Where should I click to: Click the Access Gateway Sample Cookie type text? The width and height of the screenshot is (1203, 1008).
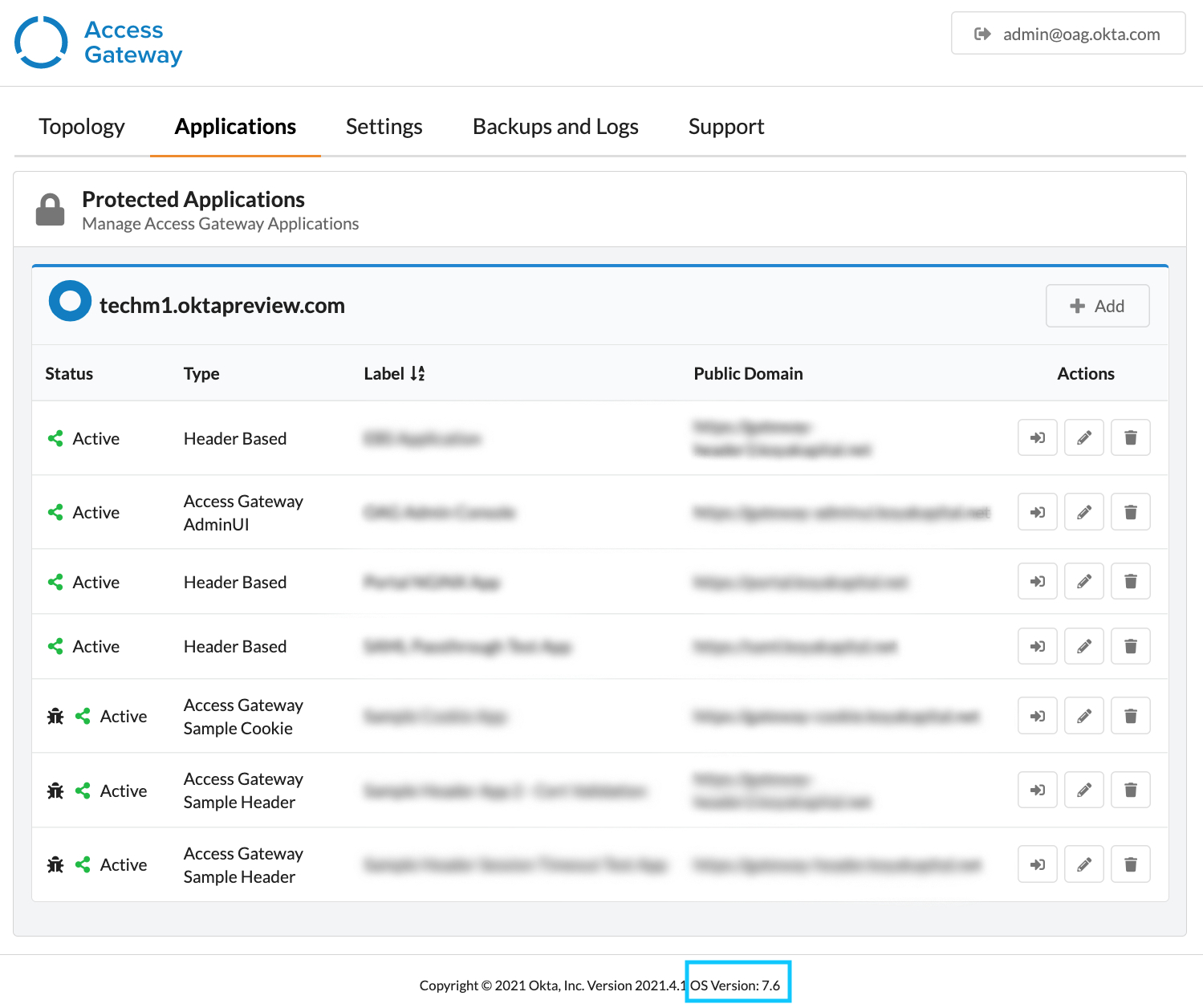[x=243, y=716]
